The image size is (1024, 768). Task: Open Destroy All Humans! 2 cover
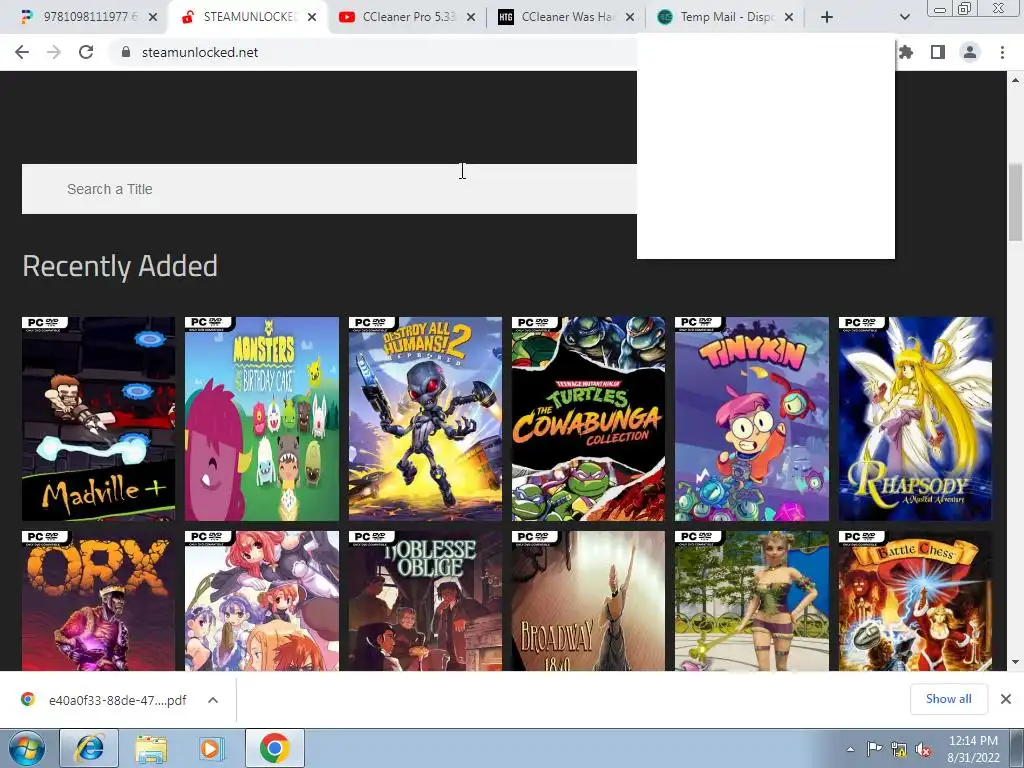(425, 419)
